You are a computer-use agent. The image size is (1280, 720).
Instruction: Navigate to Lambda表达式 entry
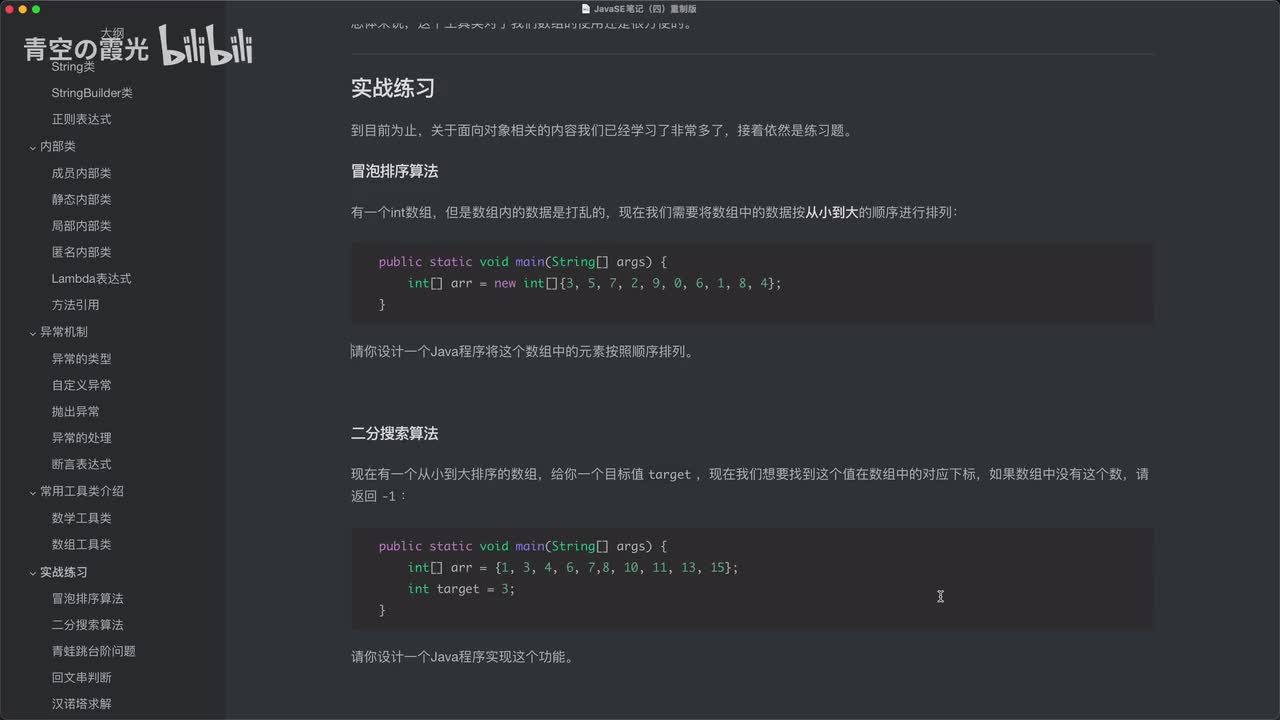pos(91,279)
